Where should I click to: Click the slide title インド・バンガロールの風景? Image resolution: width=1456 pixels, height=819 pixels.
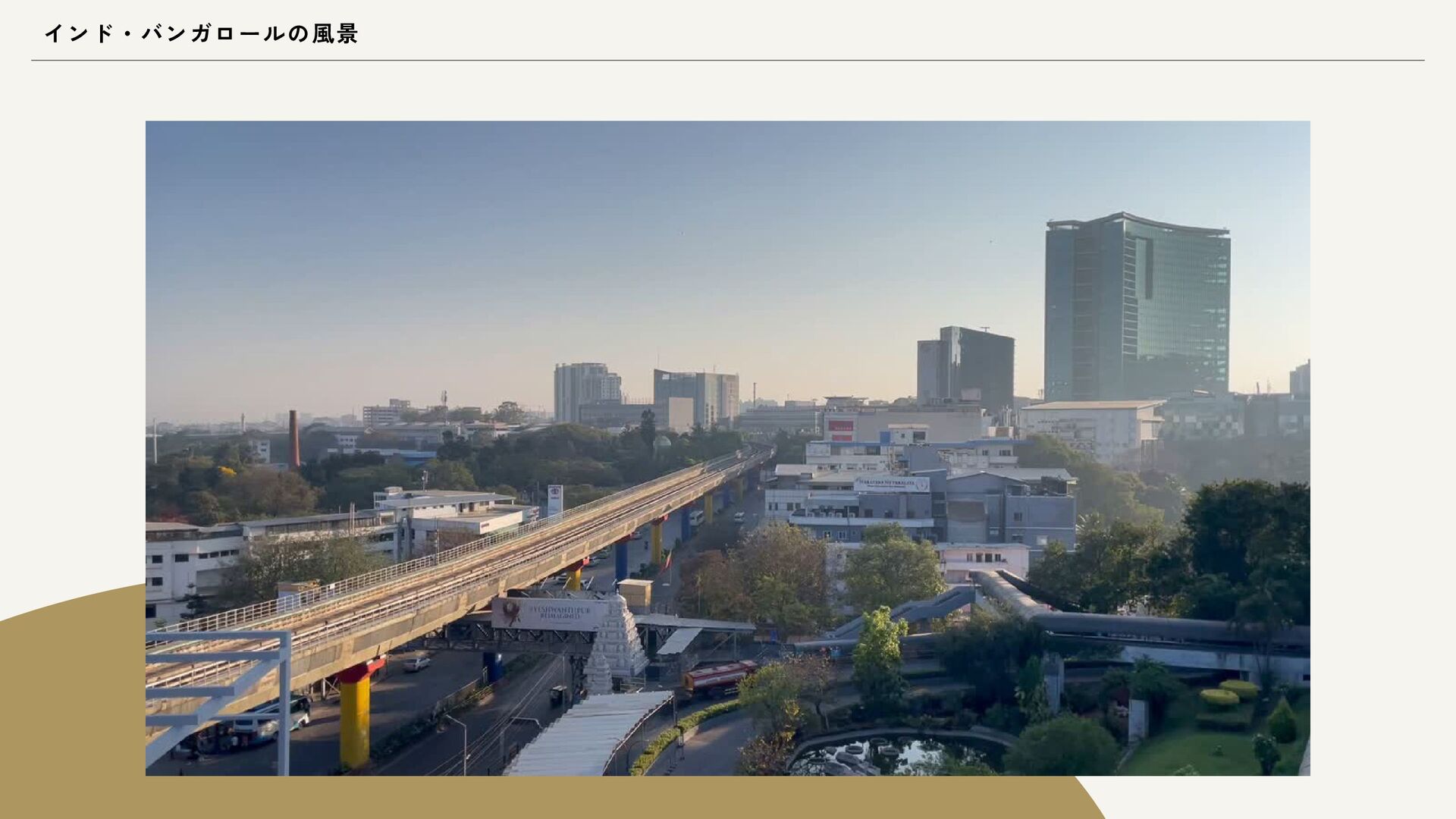(201, 34)
